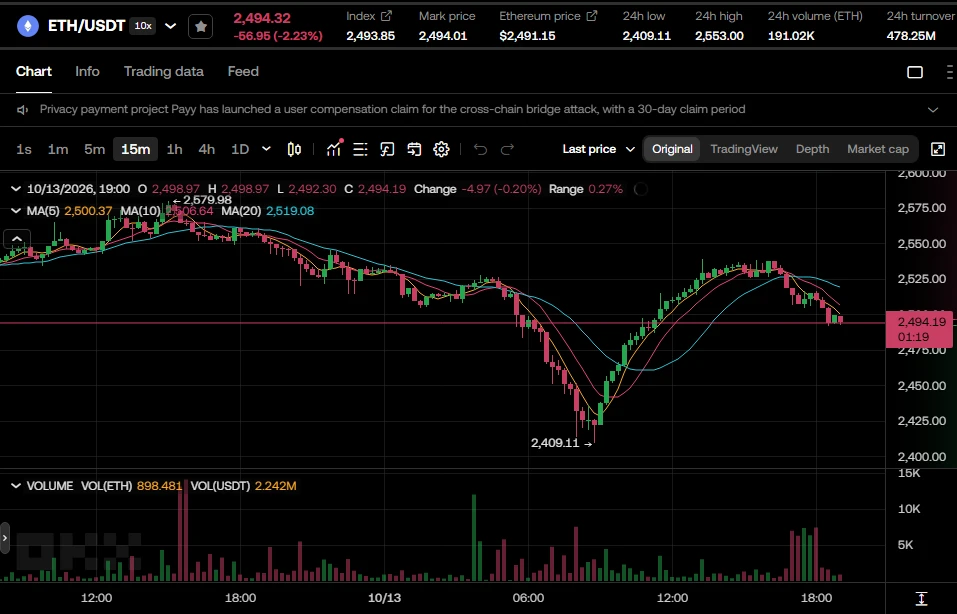Collapse the OHLC legend row chevron
Image resolution: width=957 pixels, height=614 pixels.
16,189
